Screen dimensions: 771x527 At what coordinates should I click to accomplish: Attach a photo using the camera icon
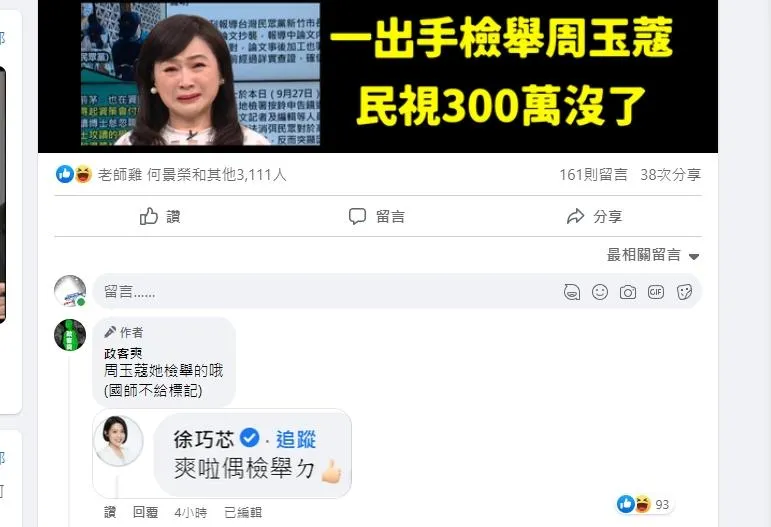pos(628,292)
